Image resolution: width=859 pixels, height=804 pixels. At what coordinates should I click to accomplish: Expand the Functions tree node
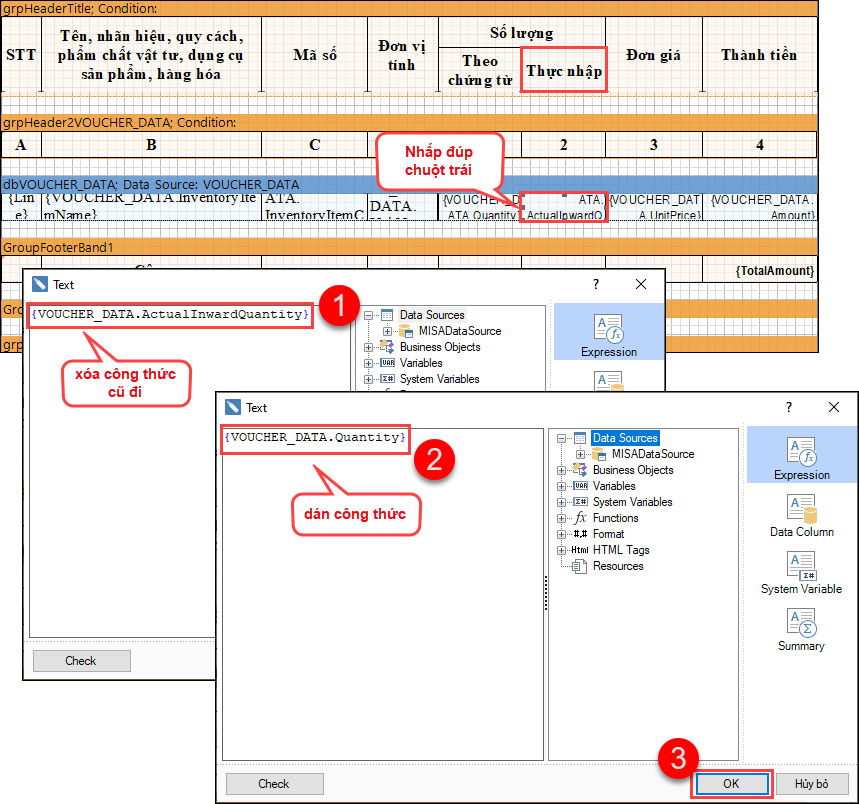pyautogui.click(x=563, y=518)
